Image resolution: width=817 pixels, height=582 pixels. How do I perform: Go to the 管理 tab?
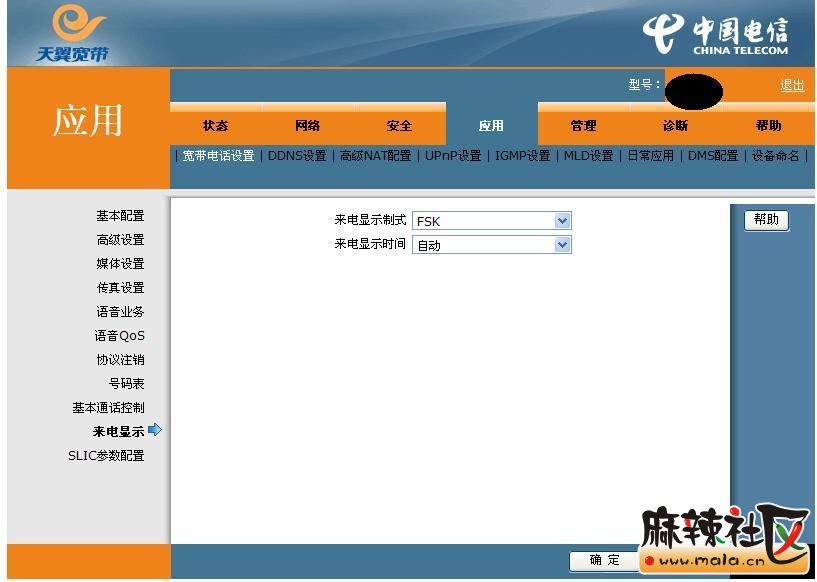pos(583,126)
